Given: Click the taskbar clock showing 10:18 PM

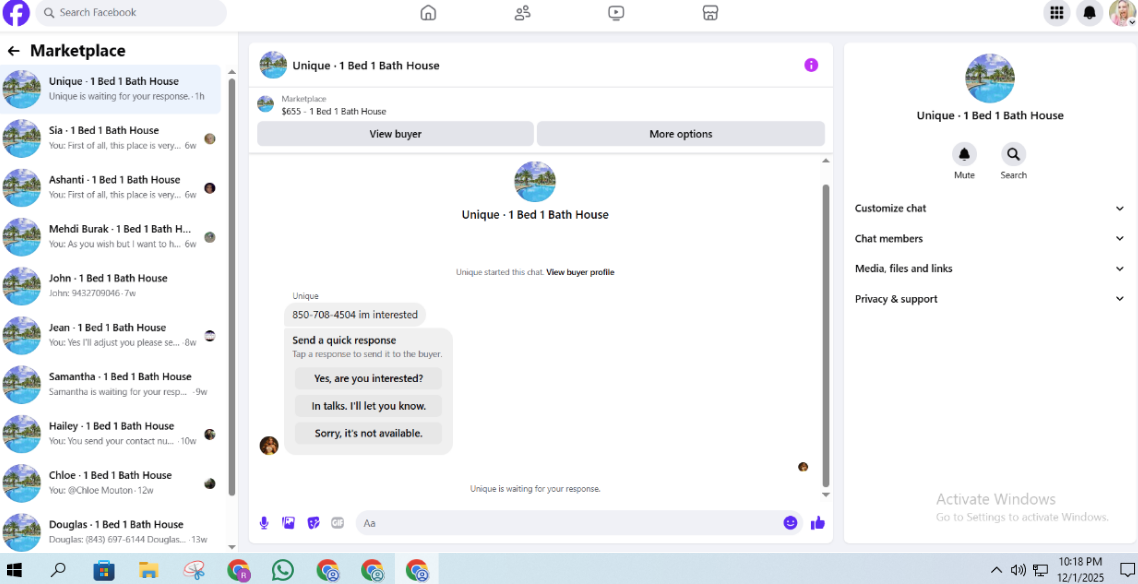Looking at the screenshot, I should pos(1081,570).
